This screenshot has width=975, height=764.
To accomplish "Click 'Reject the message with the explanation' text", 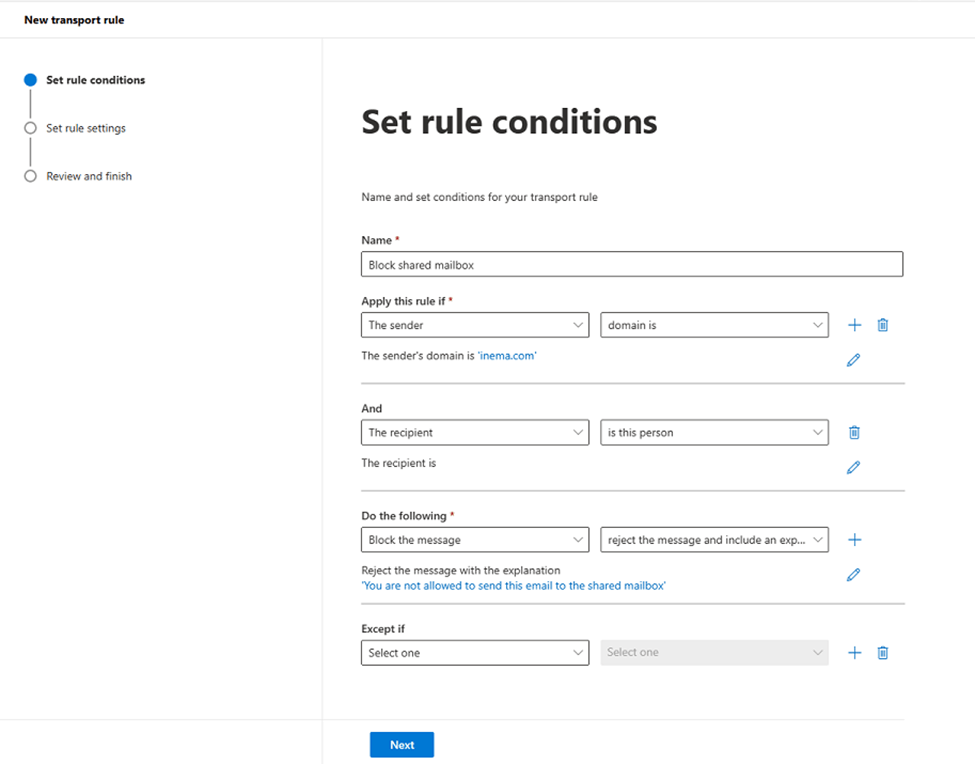I will pyautogui.click(x=461, y=570).
